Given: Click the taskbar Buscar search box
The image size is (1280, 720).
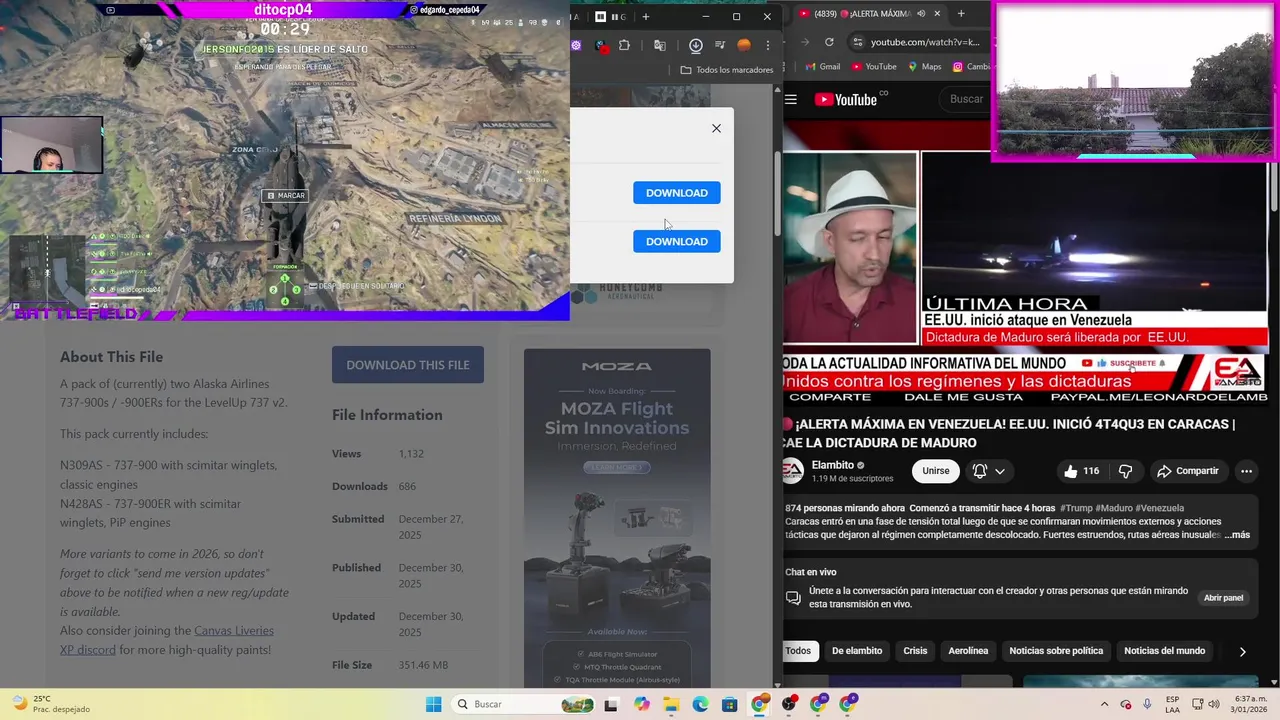Looking at the screenshot, I should [x=523, y=704].
